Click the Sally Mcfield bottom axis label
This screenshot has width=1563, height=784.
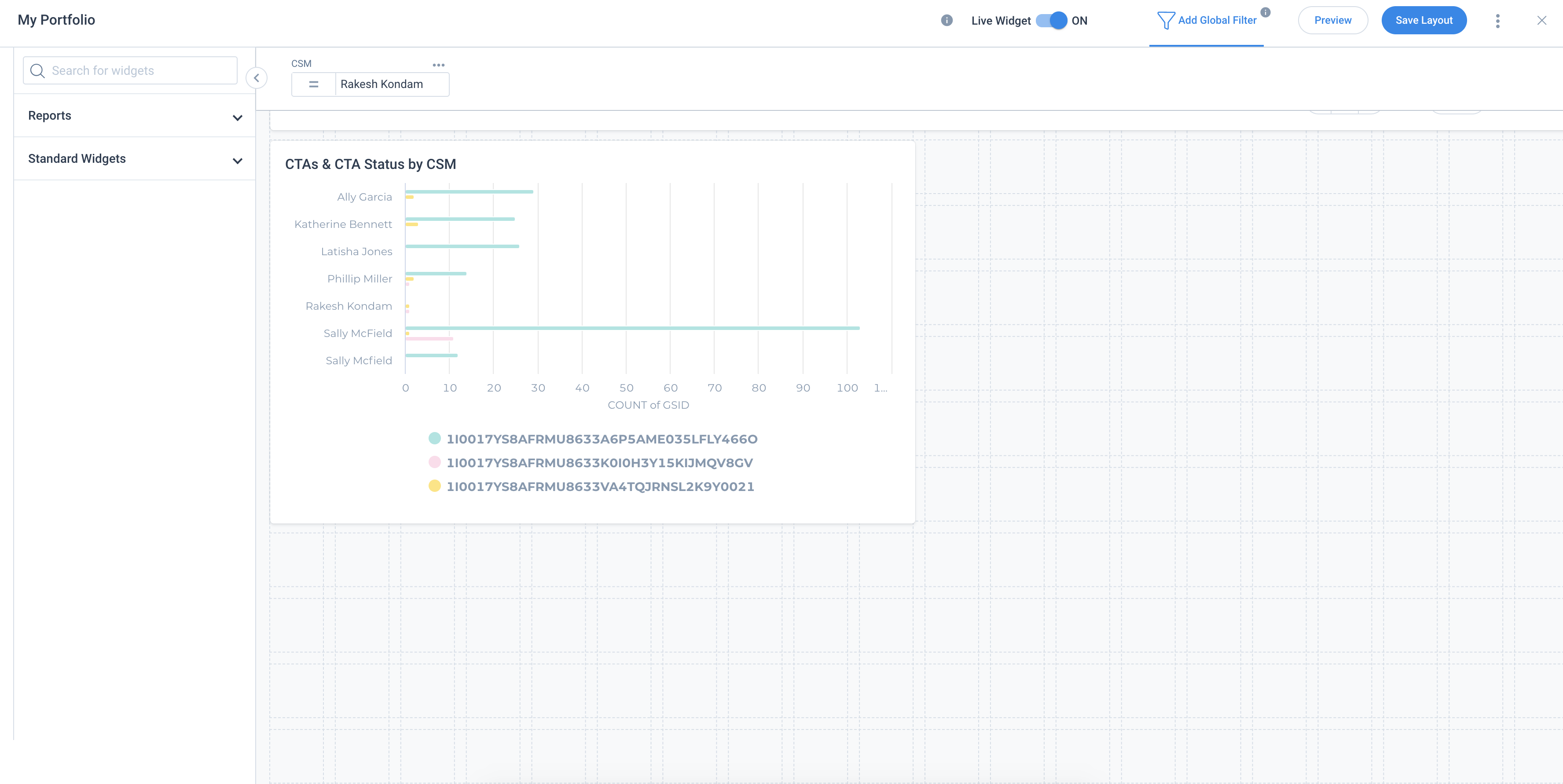359,360
